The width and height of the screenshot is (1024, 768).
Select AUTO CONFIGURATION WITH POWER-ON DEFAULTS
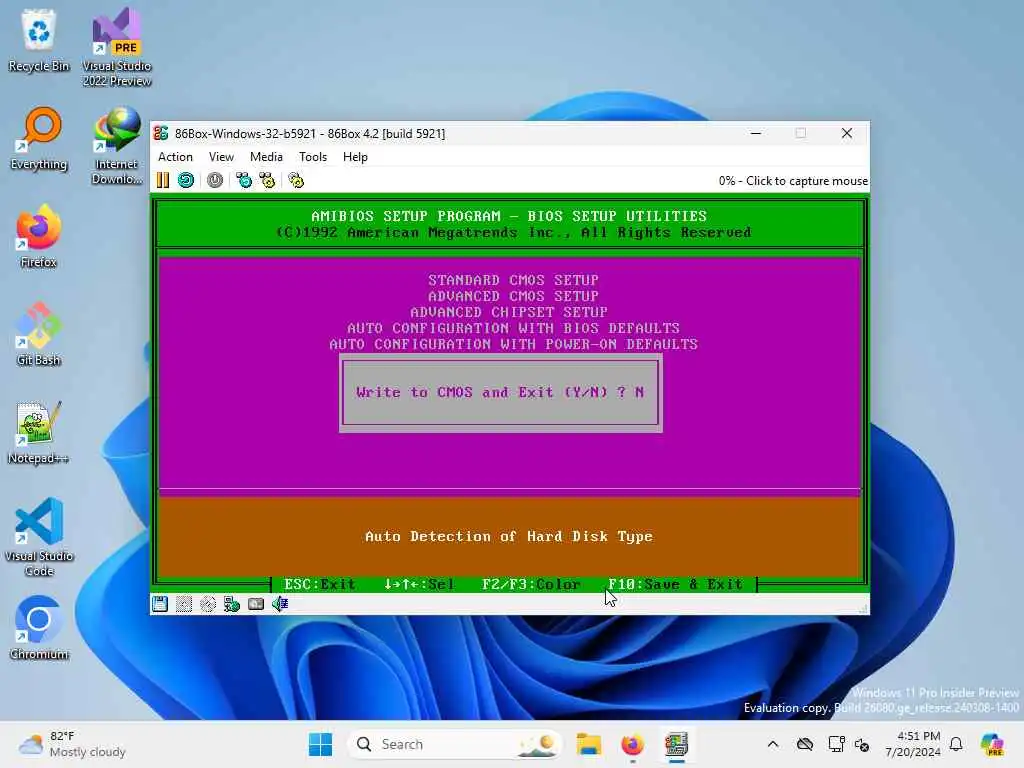[x=513, y=344]
